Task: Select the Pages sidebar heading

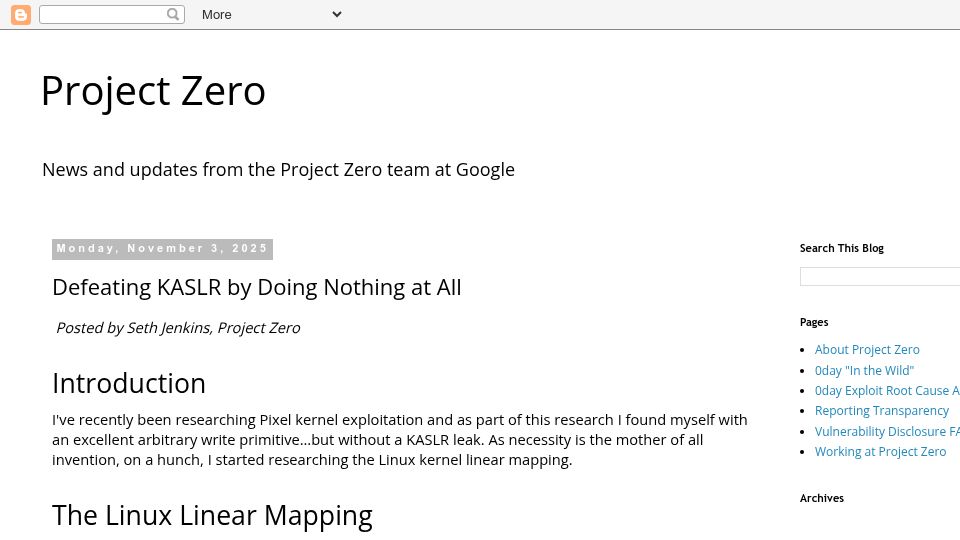Action: pyautogui.click(x=814, y=322)
